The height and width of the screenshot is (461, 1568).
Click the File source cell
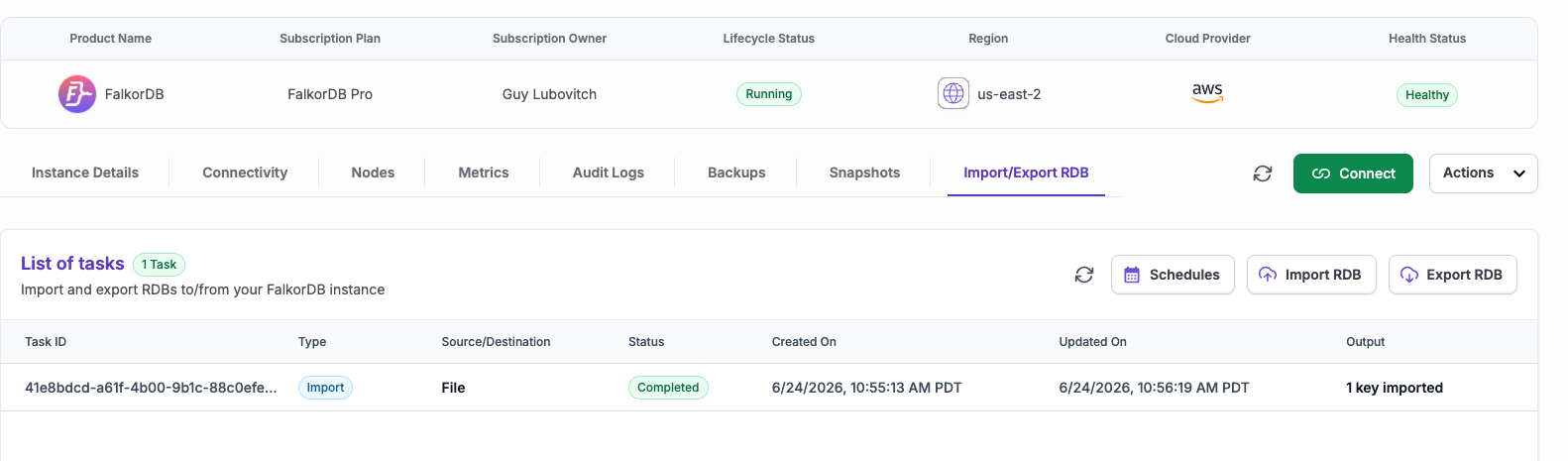tap(453, 388)
